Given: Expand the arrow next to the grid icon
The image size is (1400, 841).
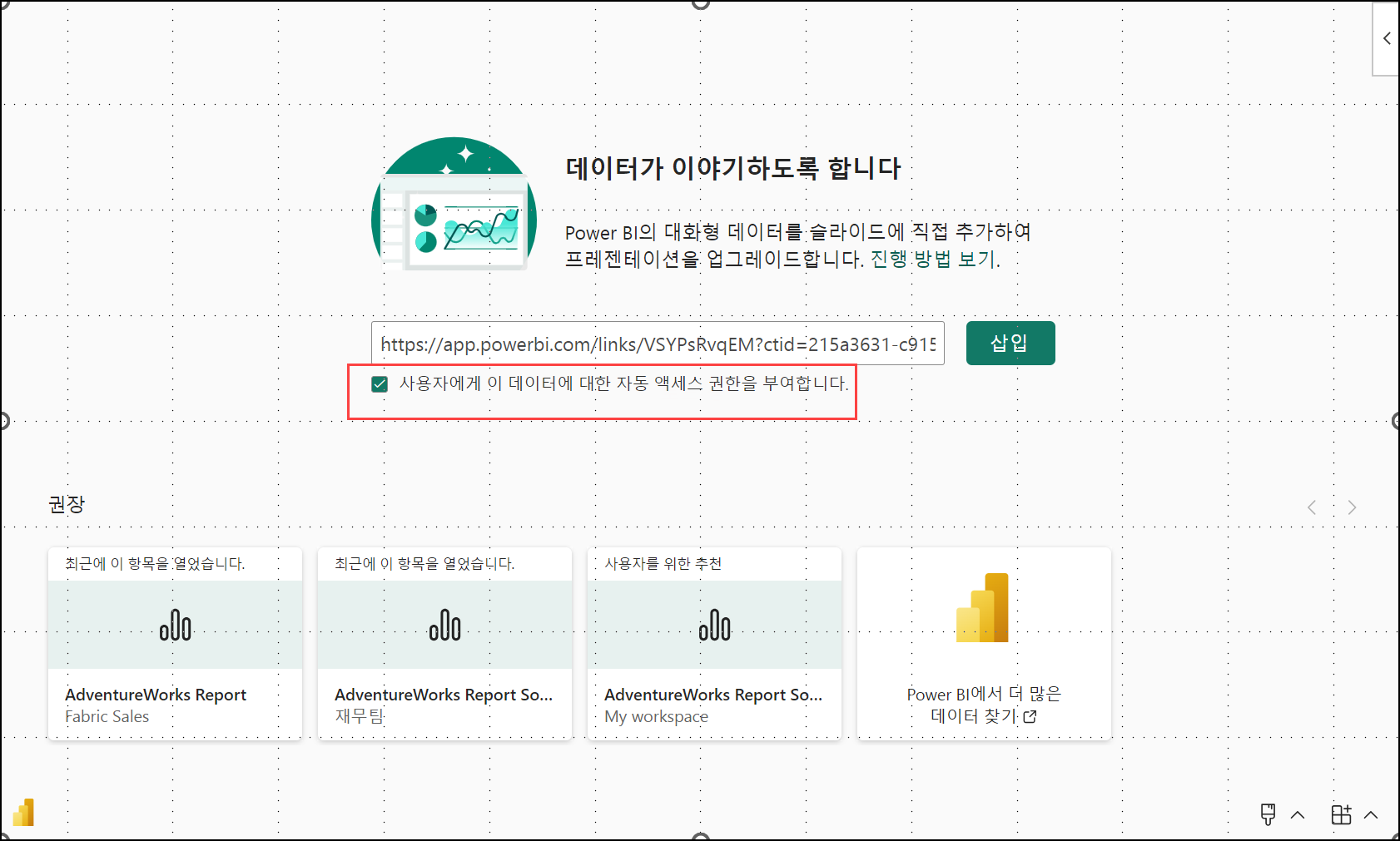Looking at the screenshot, I should click(x=1371, y=815).
